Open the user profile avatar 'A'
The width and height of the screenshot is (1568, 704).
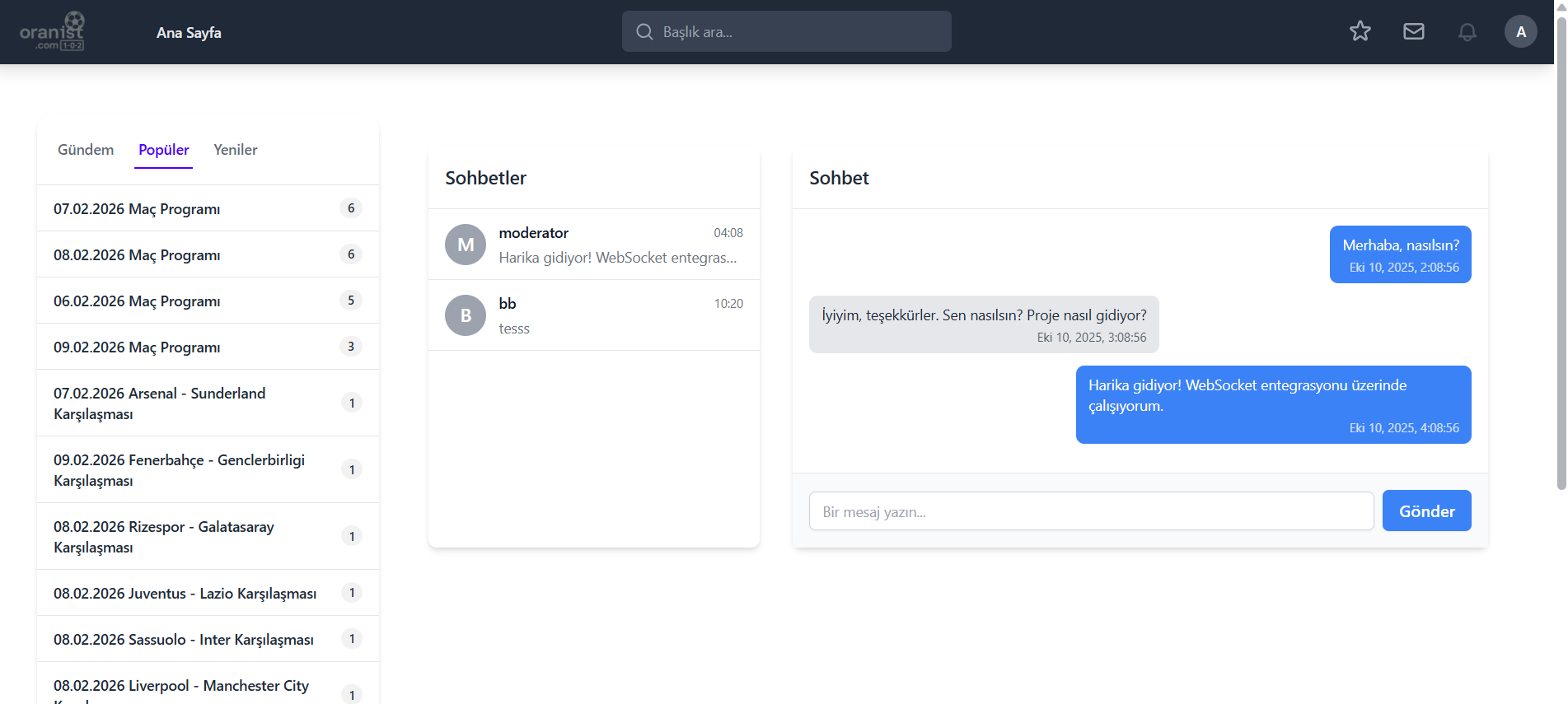[x=1520, y=32]
